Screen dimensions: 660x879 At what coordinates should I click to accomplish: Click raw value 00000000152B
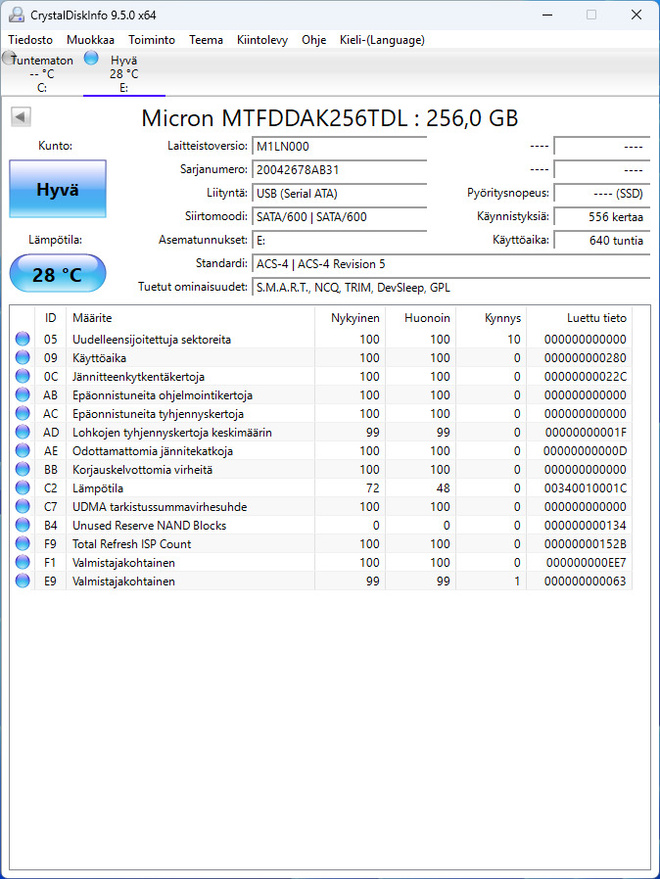[x=585, y=544]
